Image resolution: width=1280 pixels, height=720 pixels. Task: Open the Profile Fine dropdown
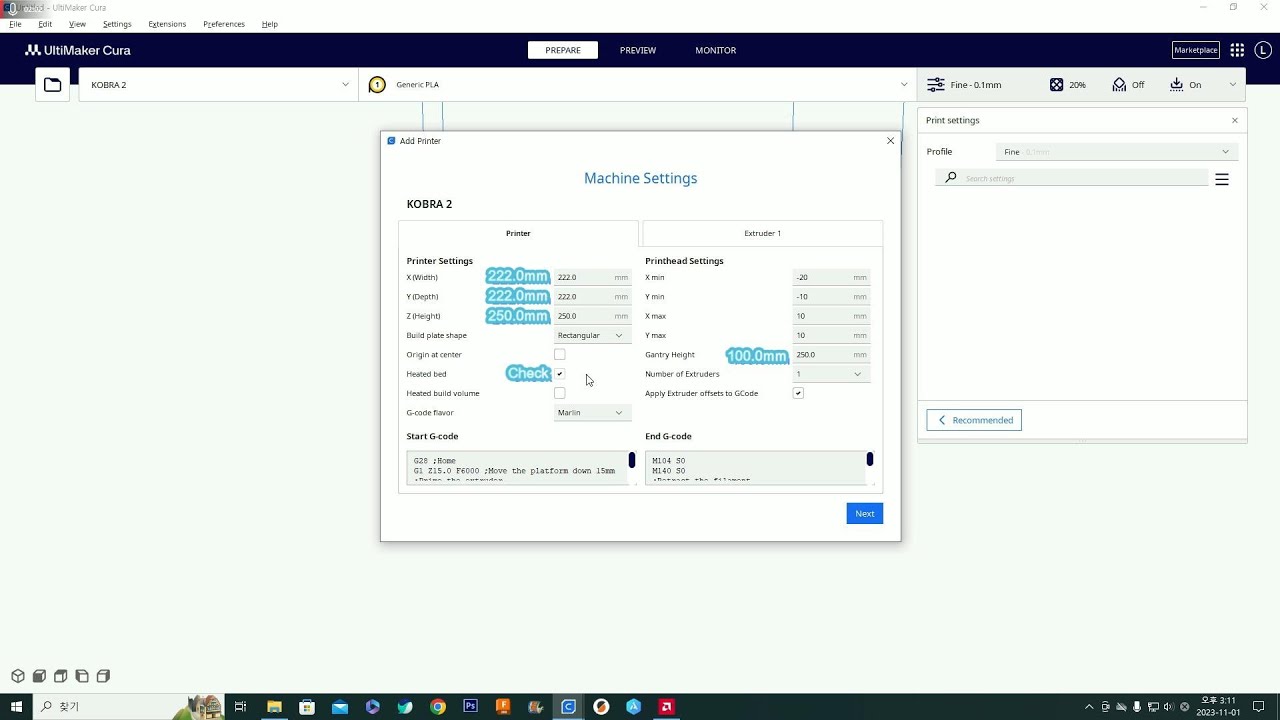[1117, 152]
